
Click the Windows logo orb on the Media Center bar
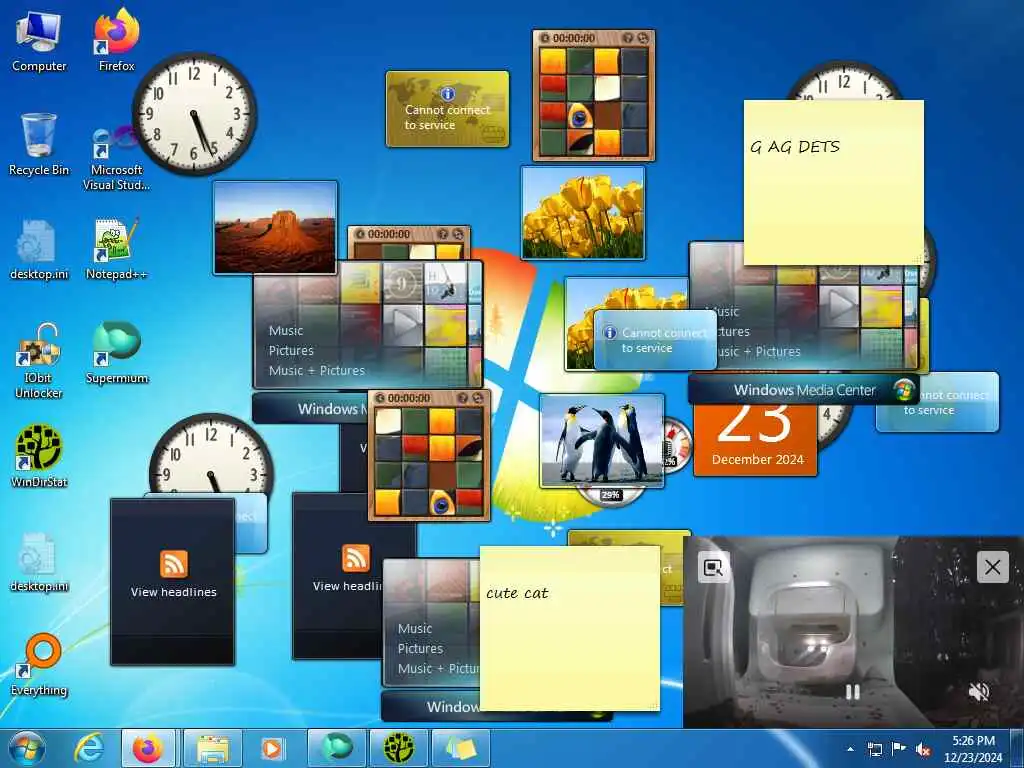click(x=904, y=390)
